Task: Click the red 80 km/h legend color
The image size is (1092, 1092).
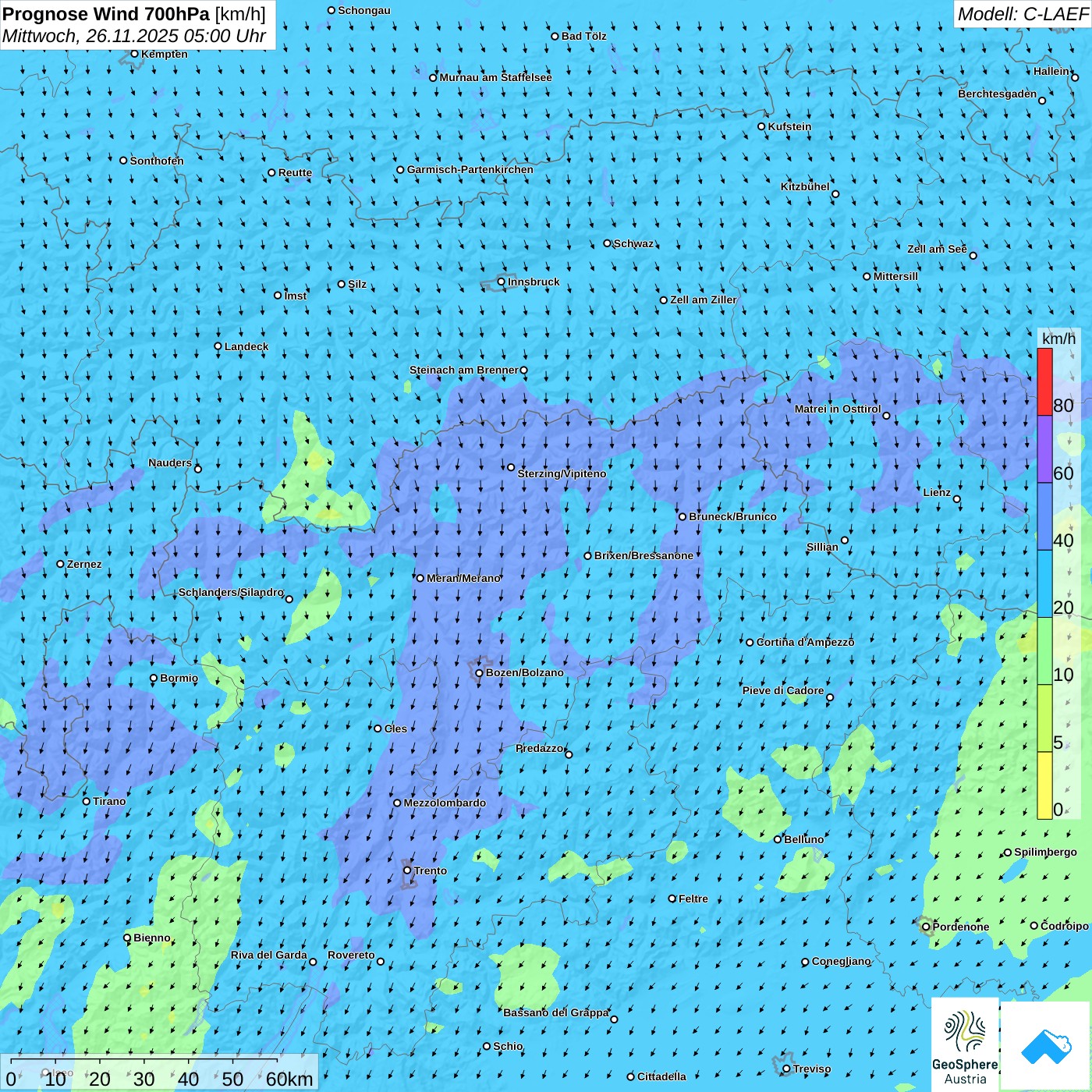Action: 1044,381
